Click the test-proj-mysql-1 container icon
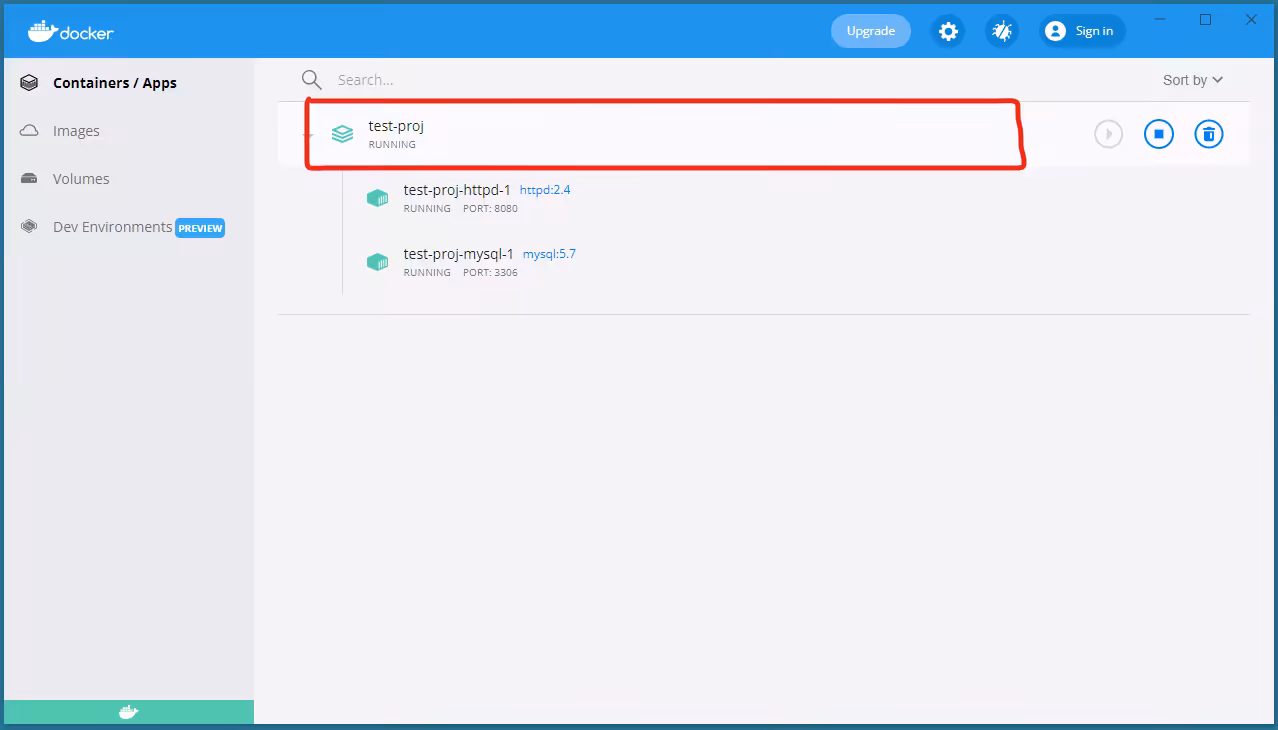 [x=377, y=262]
